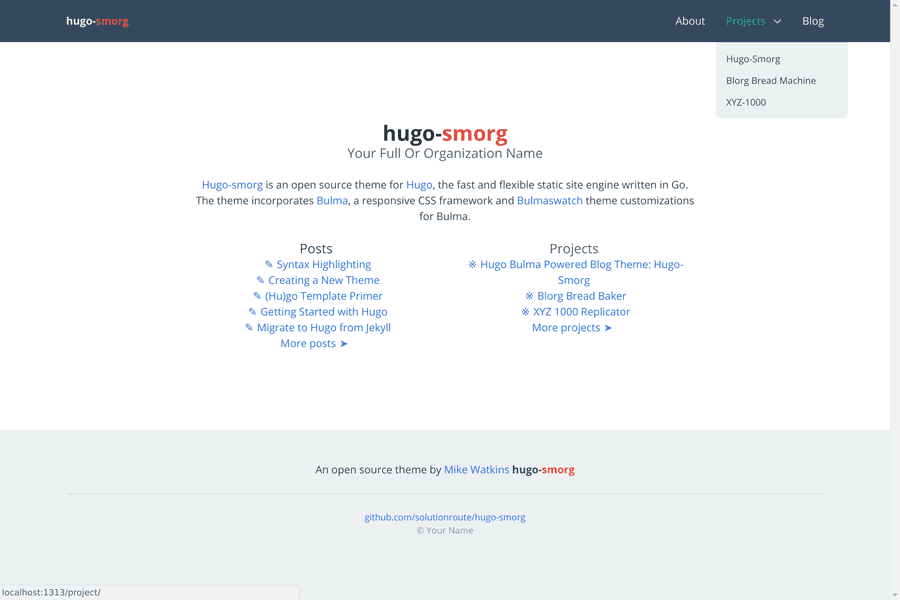The width and height of the screenshot is (900, 600).
Task: Open Hugo Bulma Powered Blog Theme project
Action: point(581,272)
